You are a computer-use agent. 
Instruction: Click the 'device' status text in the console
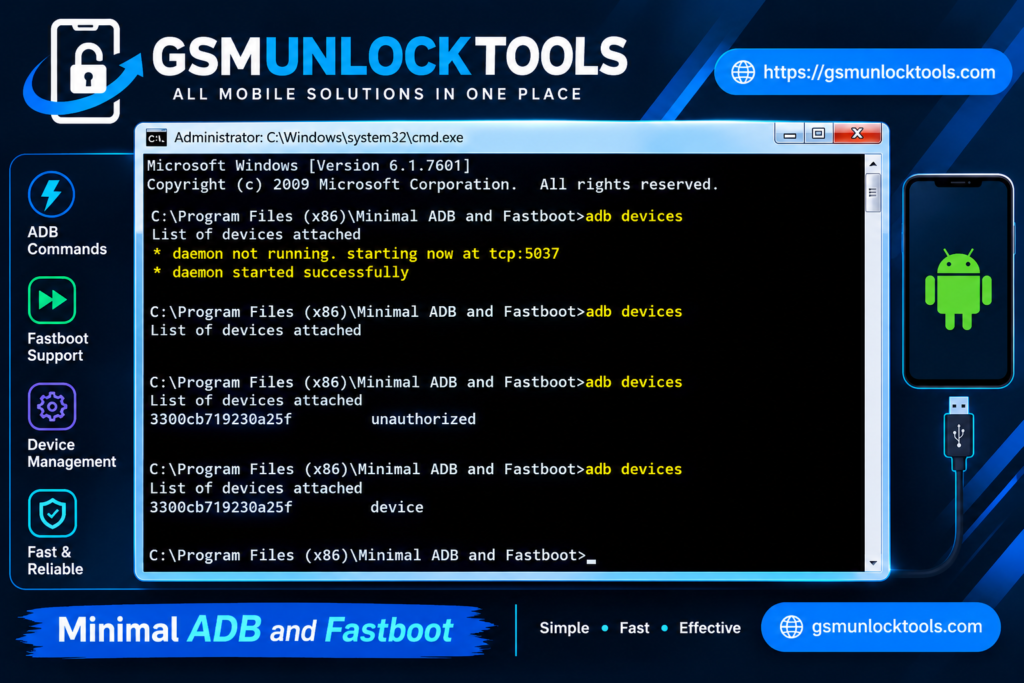[396, 507]
